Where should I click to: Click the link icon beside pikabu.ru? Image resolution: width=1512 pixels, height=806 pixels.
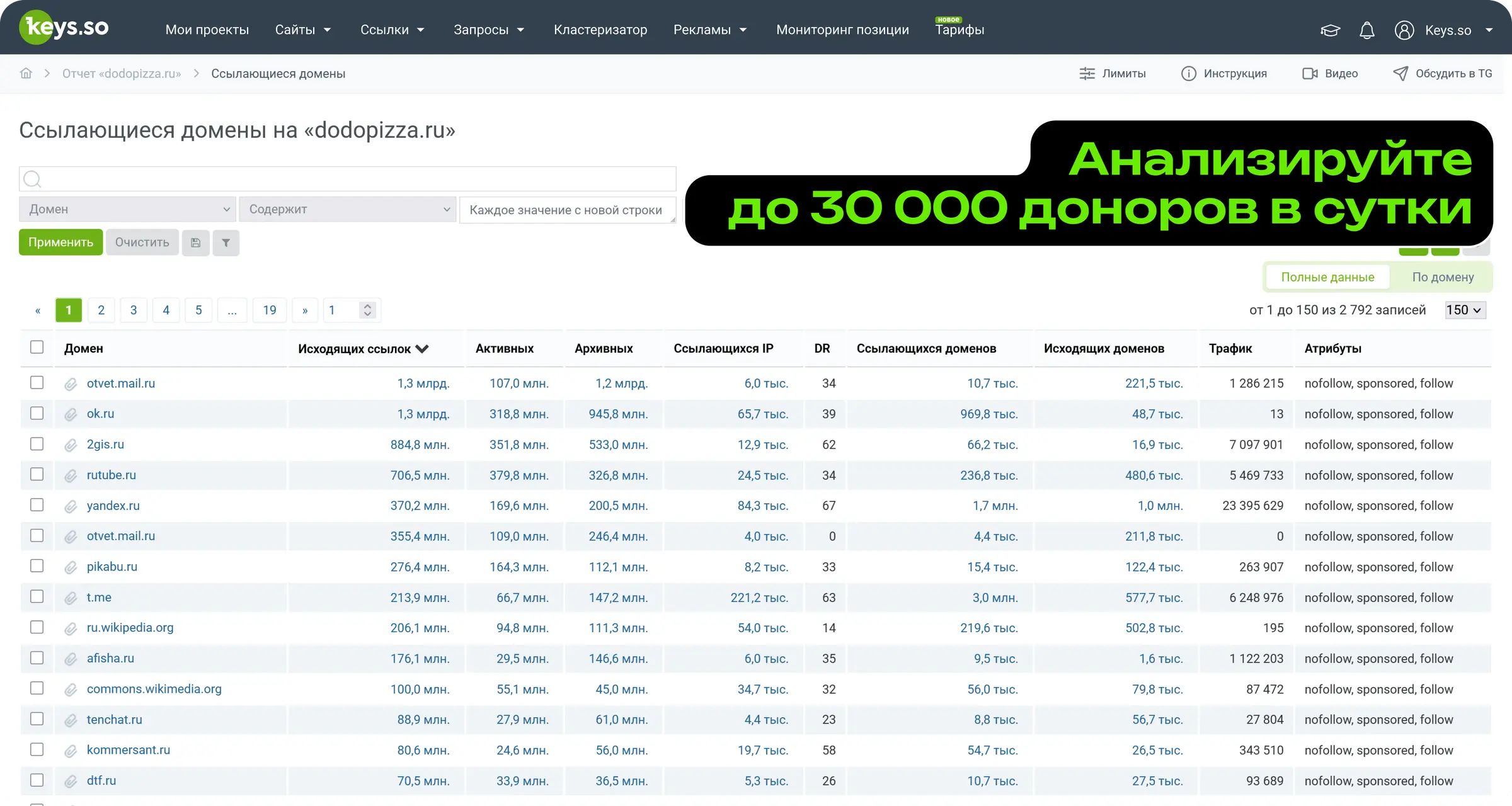71,567
